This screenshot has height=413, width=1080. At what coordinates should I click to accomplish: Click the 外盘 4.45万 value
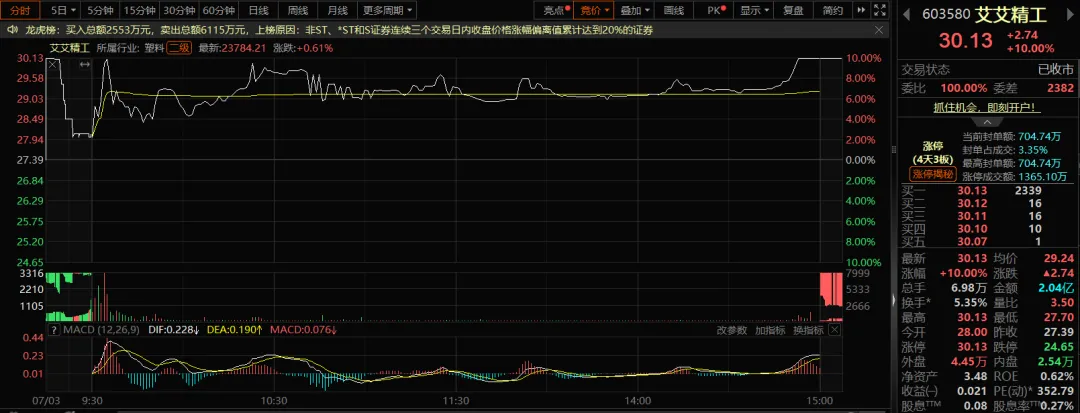(970, 362)
